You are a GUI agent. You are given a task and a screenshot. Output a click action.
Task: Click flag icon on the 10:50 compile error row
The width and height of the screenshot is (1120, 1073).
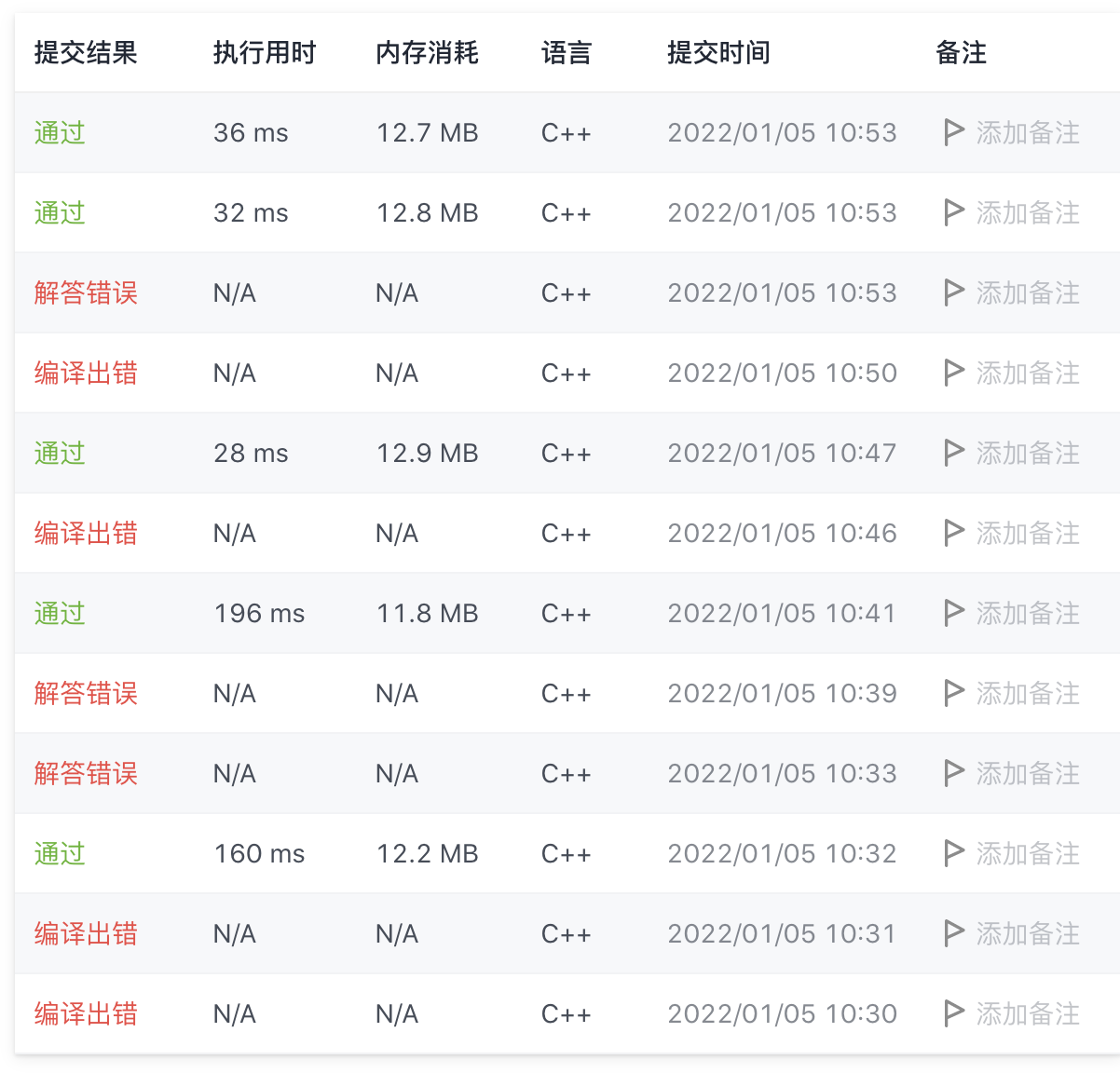pos(953,373)
